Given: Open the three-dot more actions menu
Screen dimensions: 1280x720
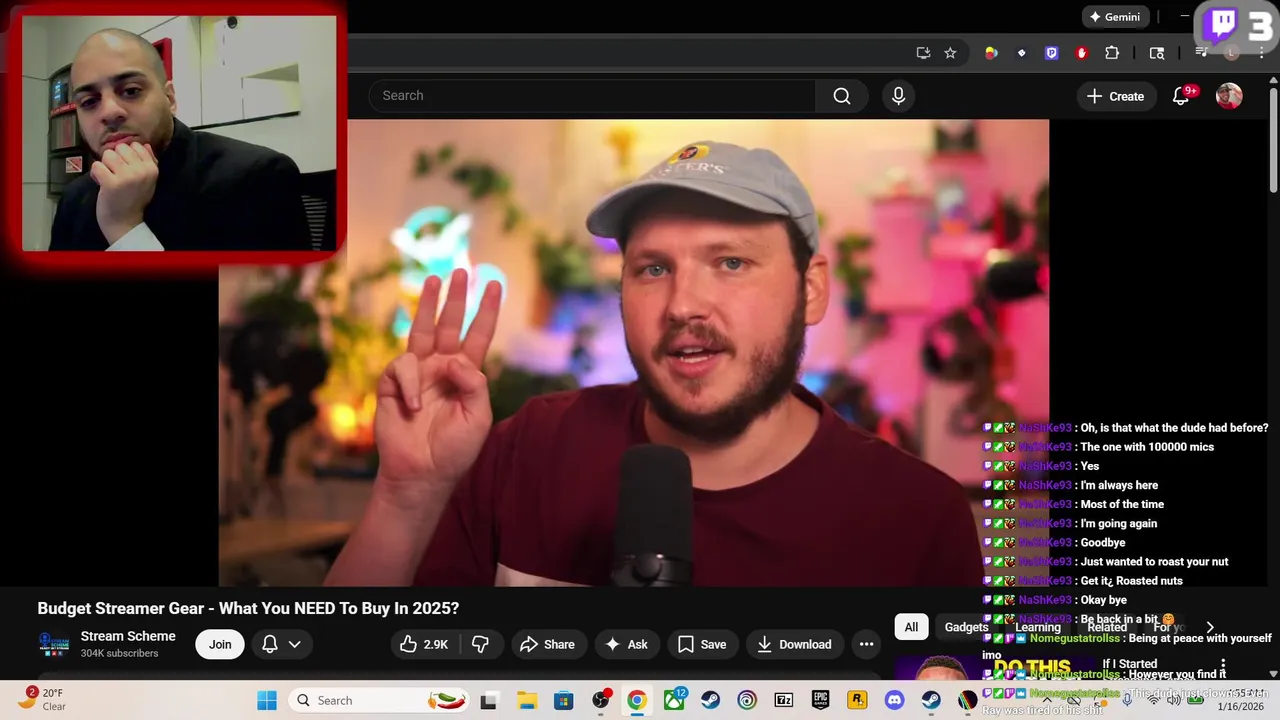Looking at the screenshot, I should pos(867,644).
